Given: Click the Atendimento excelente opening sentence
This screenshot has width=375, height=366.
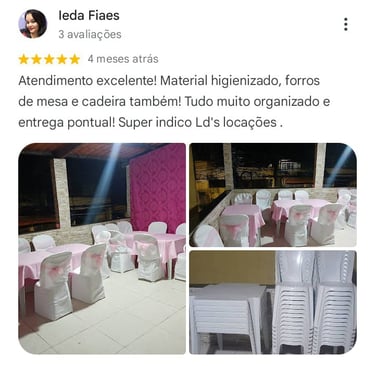Looking at the screenshot, I should [x=88, y=81].
